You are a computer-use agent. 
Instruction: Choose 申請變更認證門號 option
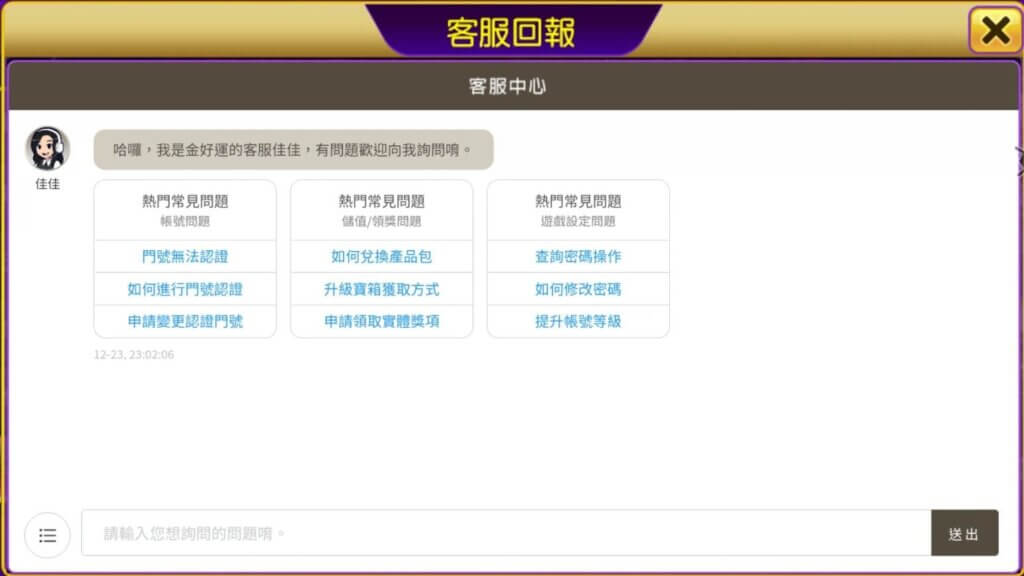pos(185,321)
